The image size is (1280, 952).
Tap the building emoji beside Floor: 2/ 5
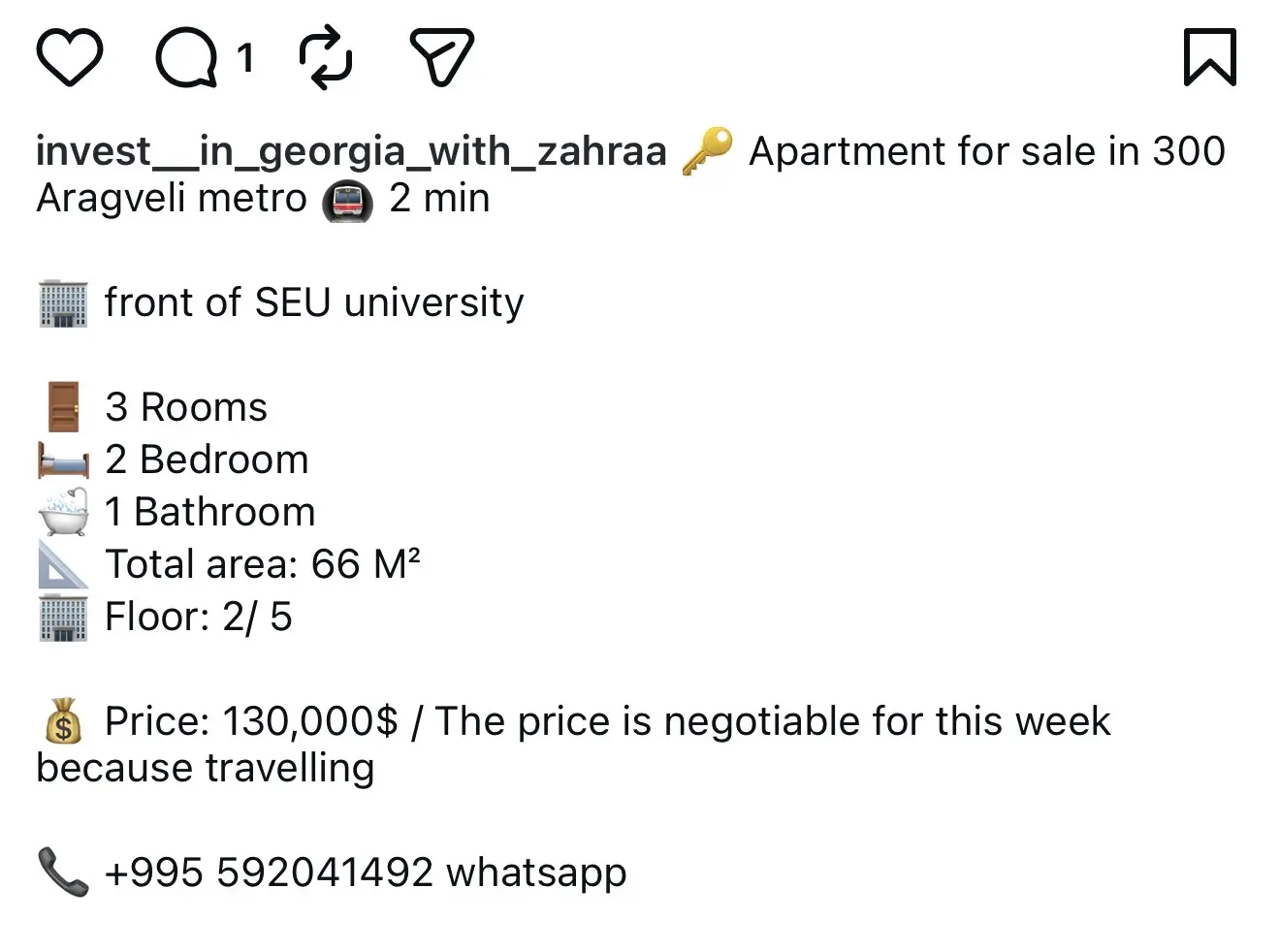[x=63, y=618]
